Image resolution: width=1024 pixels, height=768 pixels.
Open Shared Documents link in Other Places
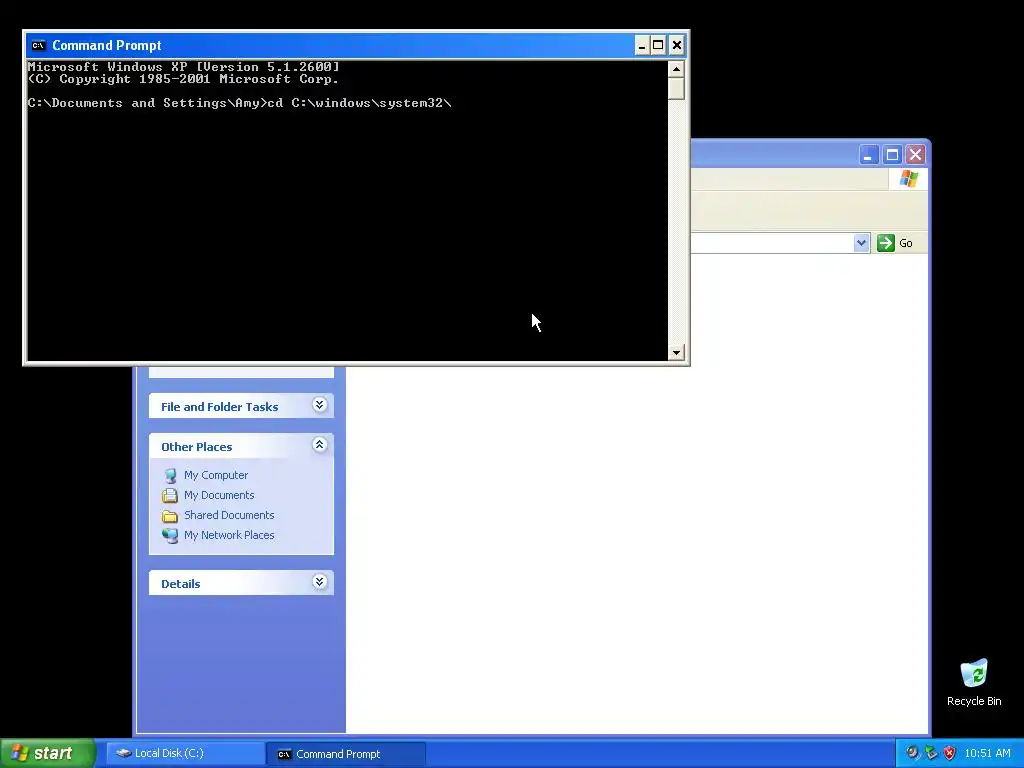coord(229,515)
